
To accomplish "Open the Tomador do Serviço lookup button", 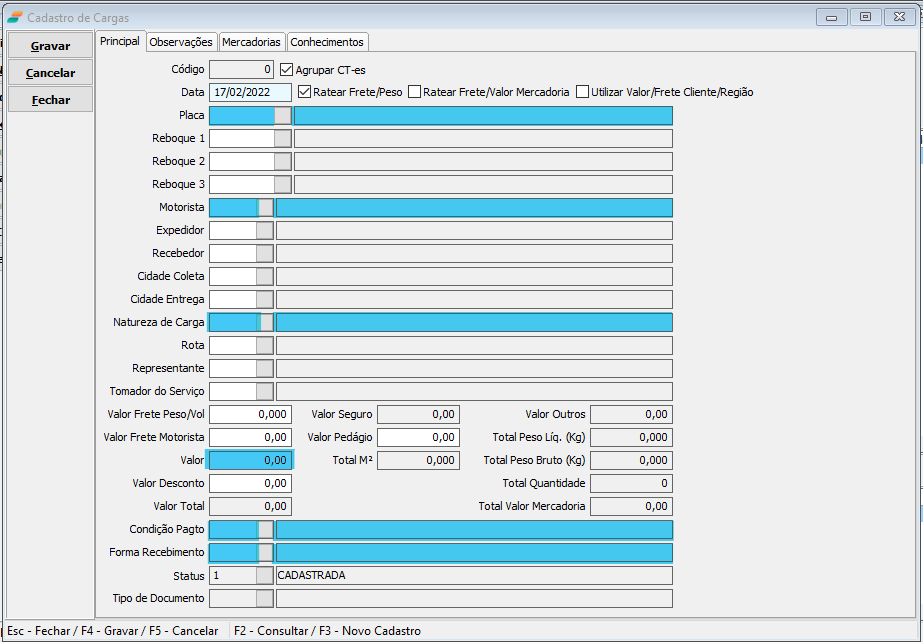I will (x=265, y=392).
